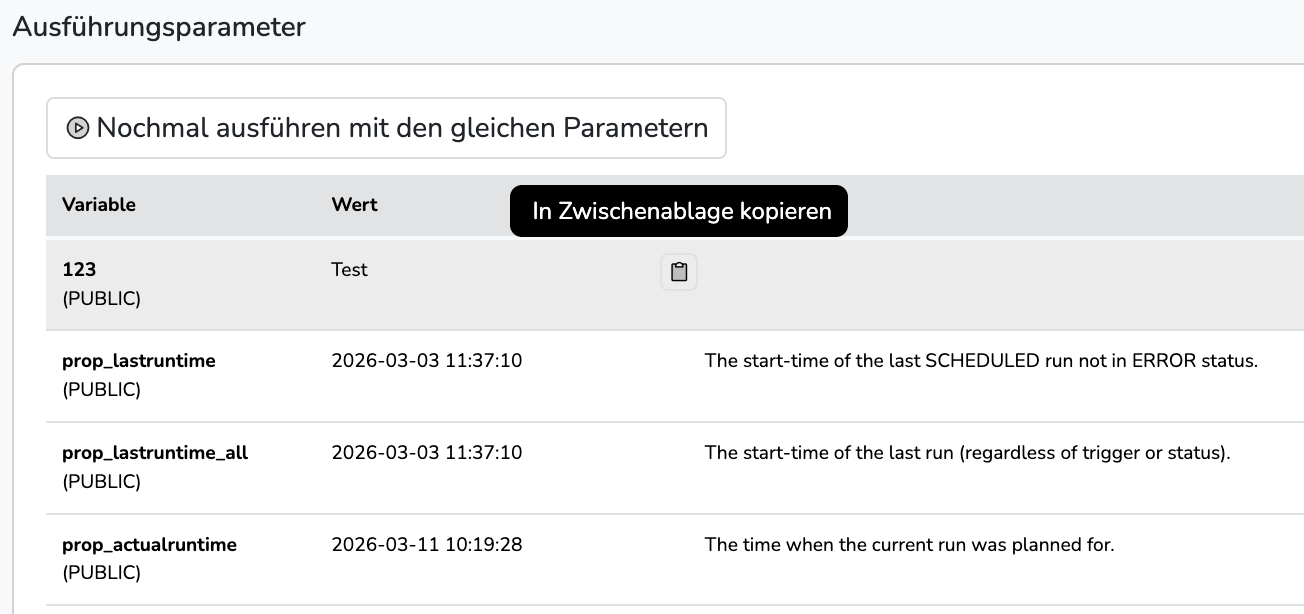The width and height of the screenshot is (1304, 614).
Task: Click description of current run planned time
Action: pyautogui.click(x=908, y=545)
